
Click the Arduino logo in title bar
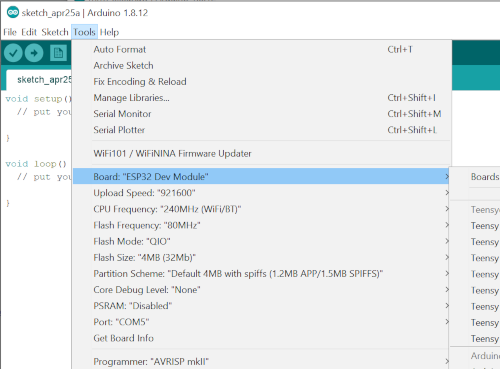click(x=13, y=13)
